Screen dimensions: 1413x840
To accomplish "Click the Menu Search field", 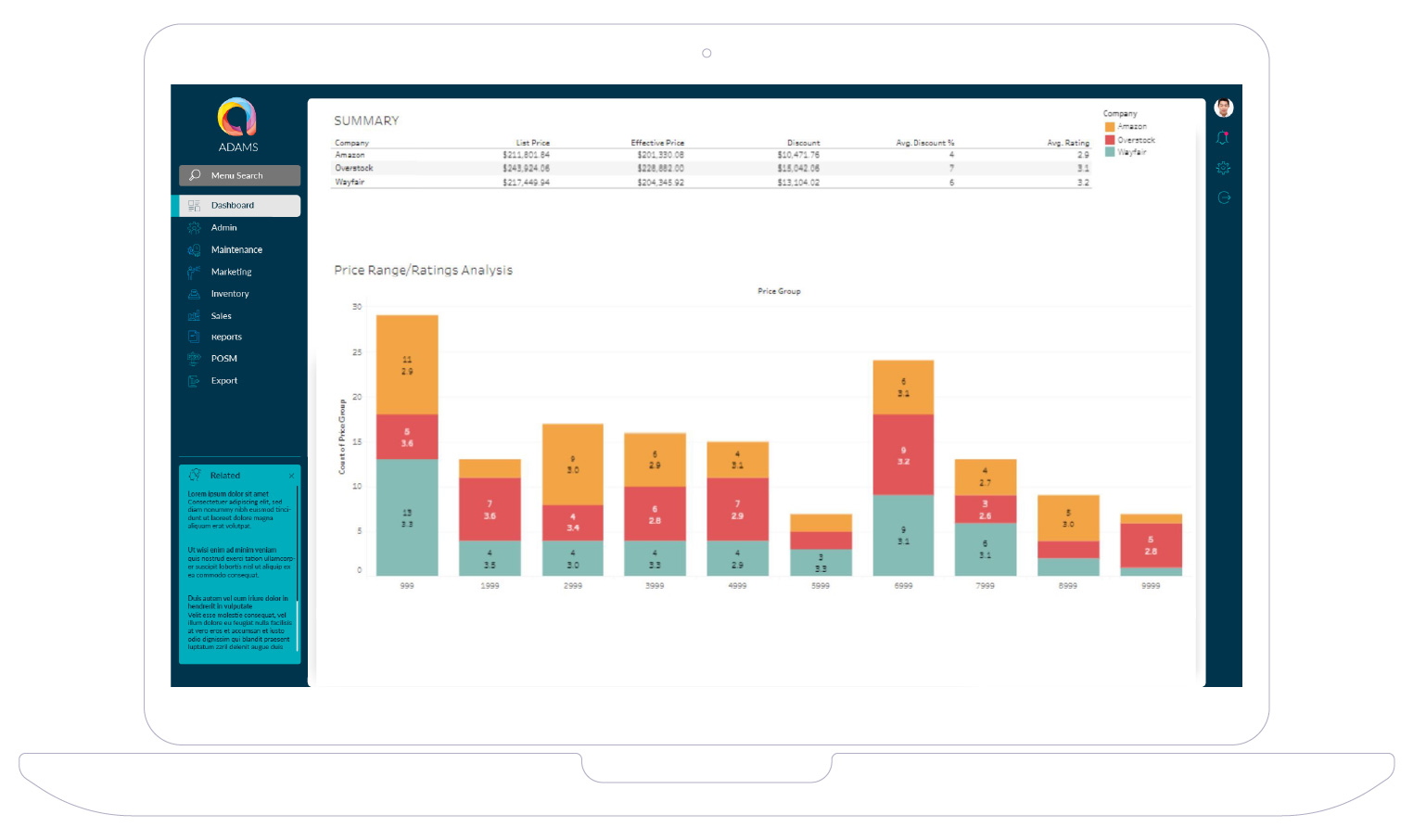I will [x=239, y=175].
